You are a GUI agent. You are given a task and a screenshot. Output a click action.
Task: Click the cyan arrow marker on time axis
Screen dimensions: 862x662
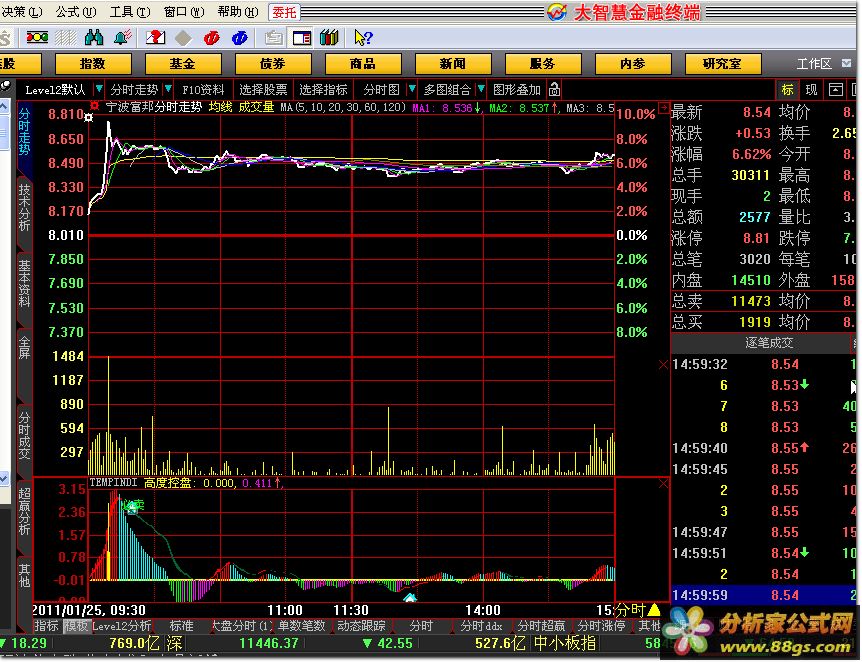[x=410, y=598]
